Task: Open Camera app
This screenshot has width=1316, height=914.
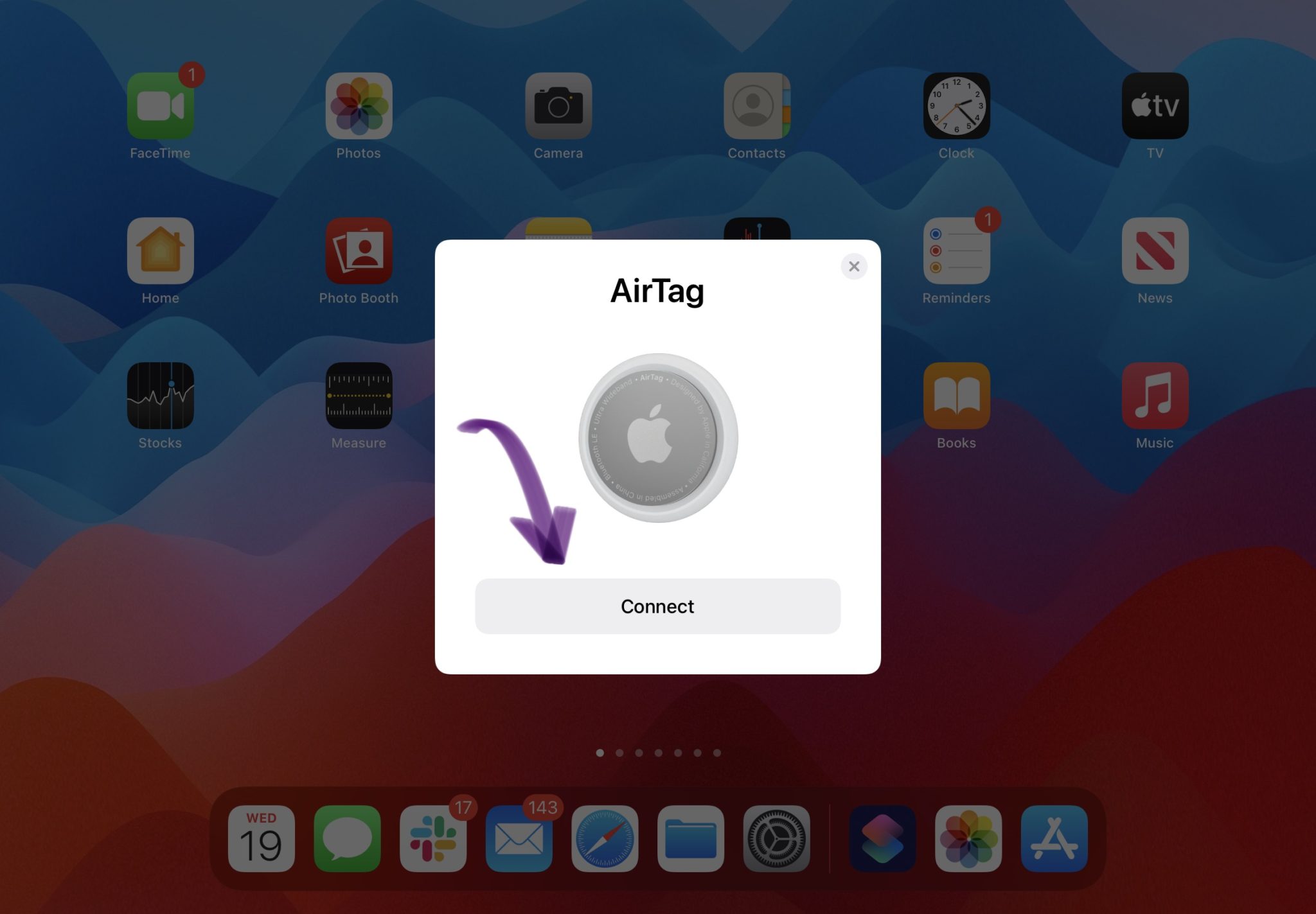Action: 557,104
